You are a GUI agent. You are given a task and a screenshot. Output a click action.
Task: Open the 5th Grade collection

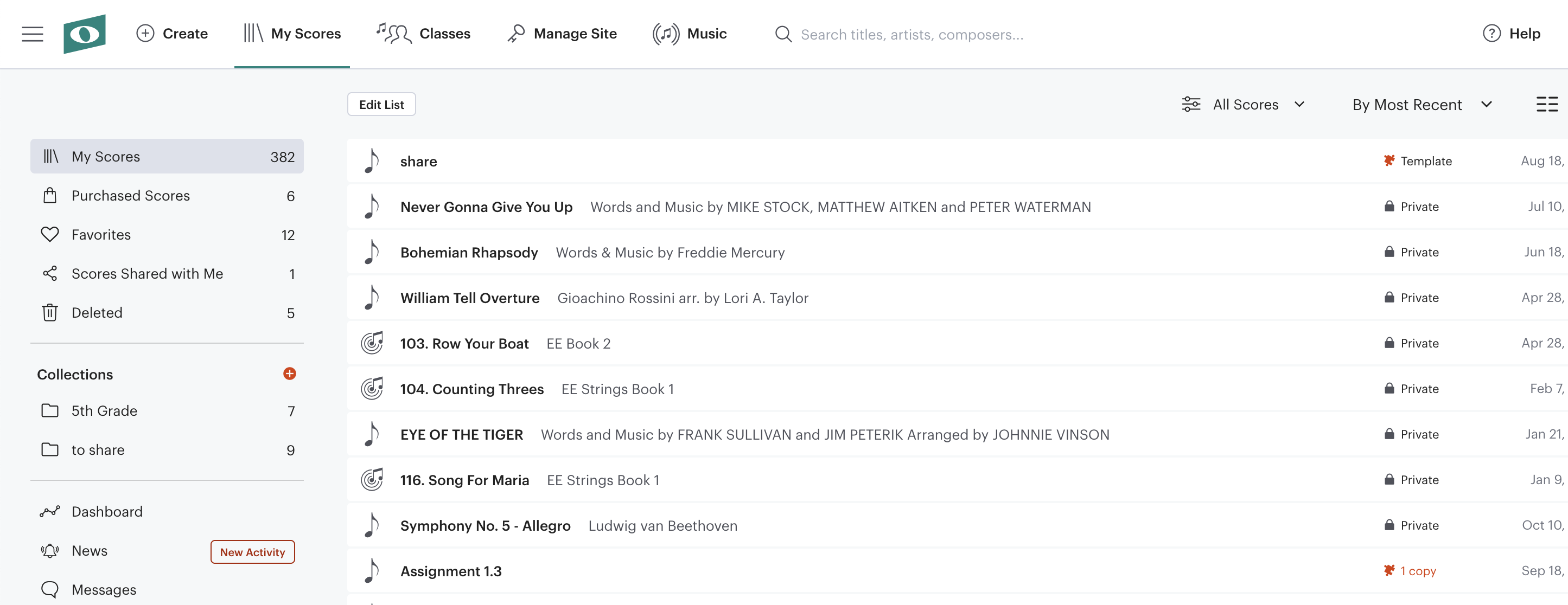tap(167, 411)
